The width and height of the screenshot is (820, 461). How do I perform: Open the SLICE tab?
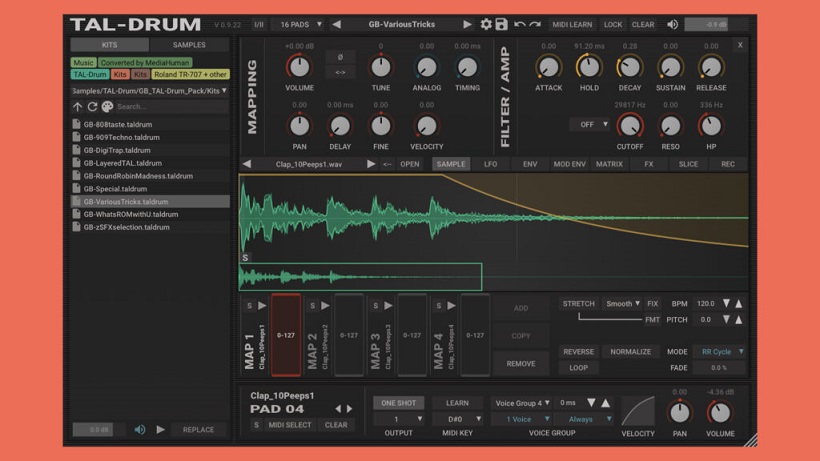tap(688, 164)
